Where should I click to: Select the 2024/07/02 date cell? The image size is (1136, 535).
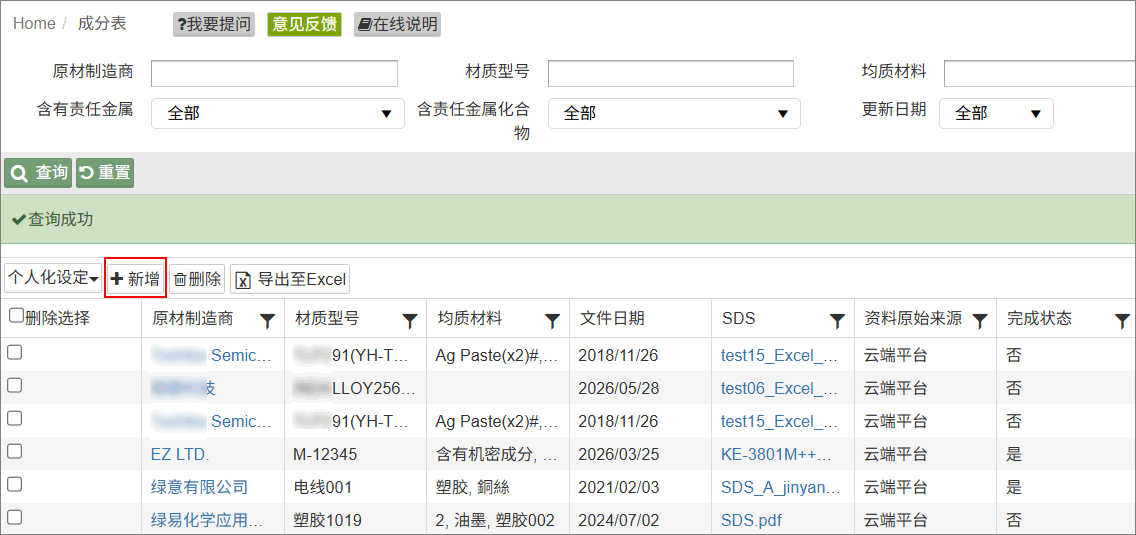[x=619, y=520]
